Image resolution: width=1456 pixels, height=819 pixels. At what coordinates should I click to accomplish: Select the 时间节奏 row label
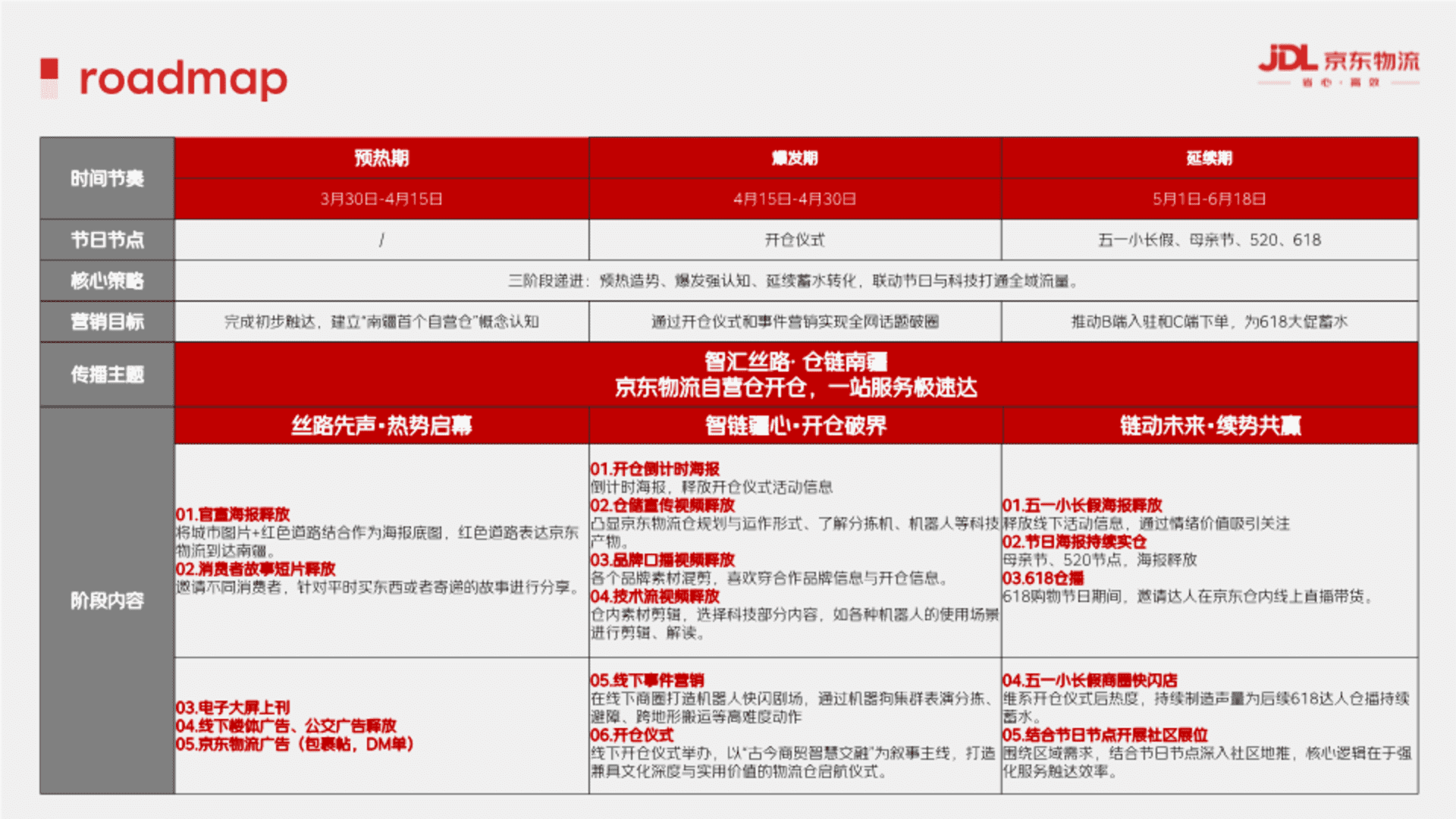[107, 179]
